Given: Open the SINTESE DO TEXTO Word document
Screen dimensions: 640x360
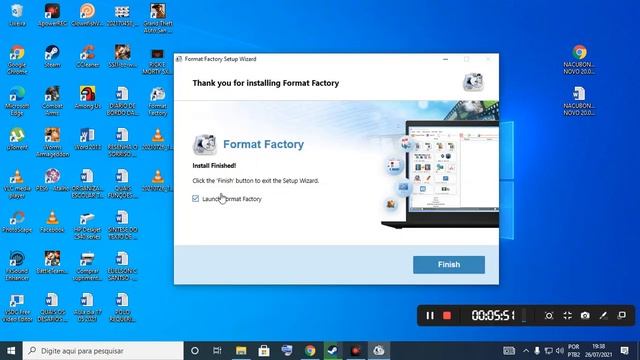Looking at the screenshot, I should tap(122, 225).
